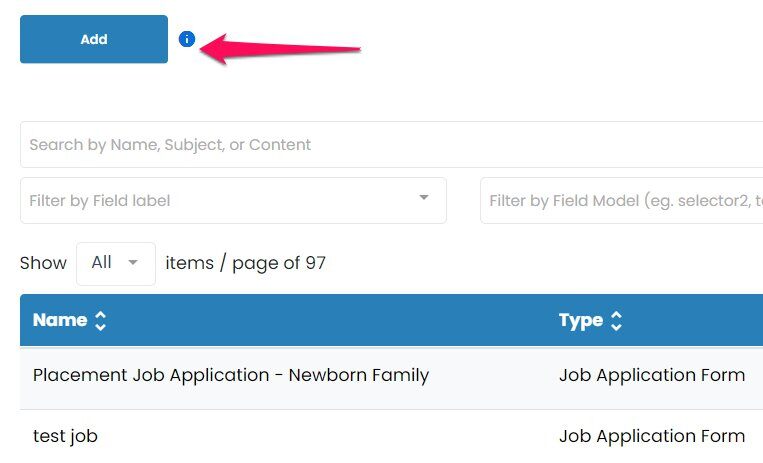Click Job Application Form cell in first row

click(x=652, y=375)
